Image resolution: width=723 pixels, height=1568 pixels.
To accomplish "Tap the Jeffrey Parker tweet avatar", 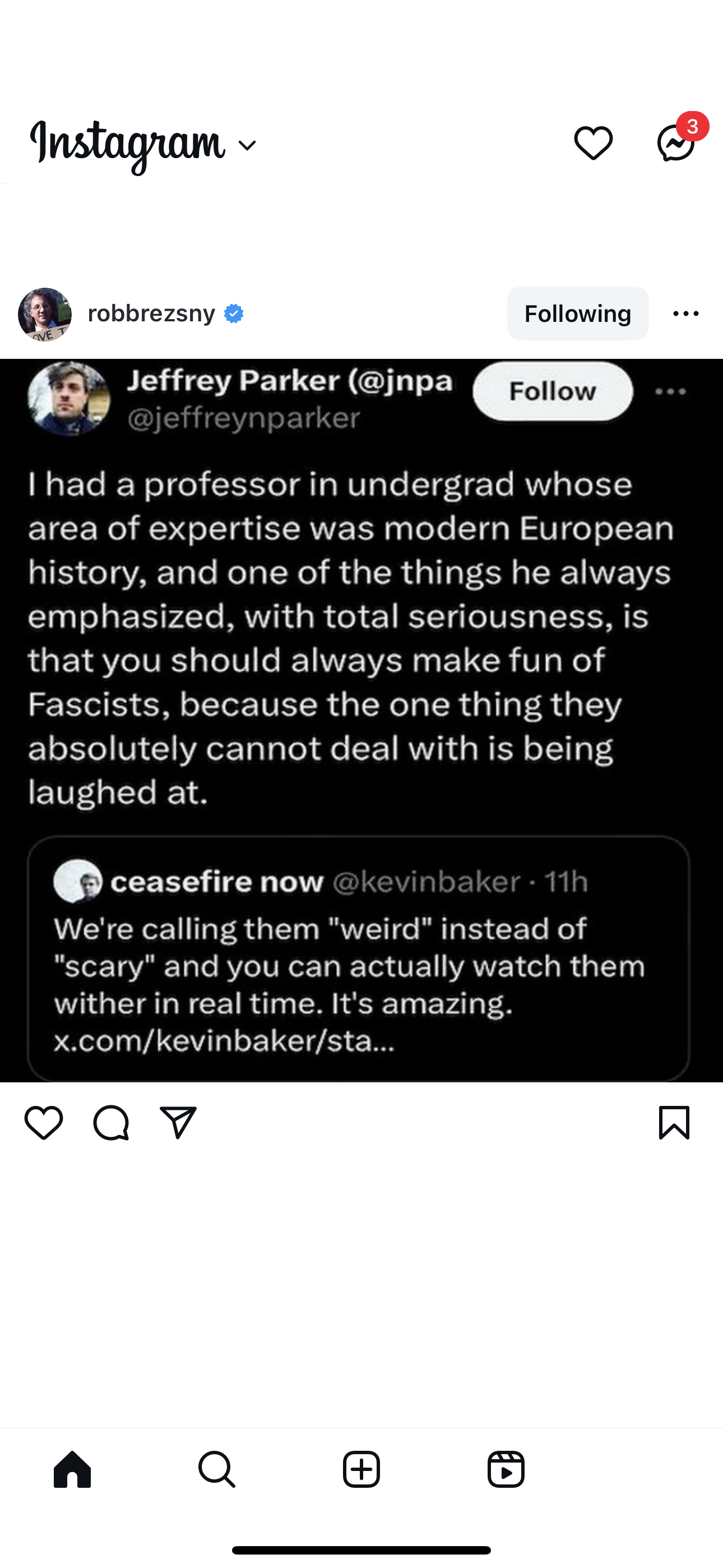I will tap(69, 399).
